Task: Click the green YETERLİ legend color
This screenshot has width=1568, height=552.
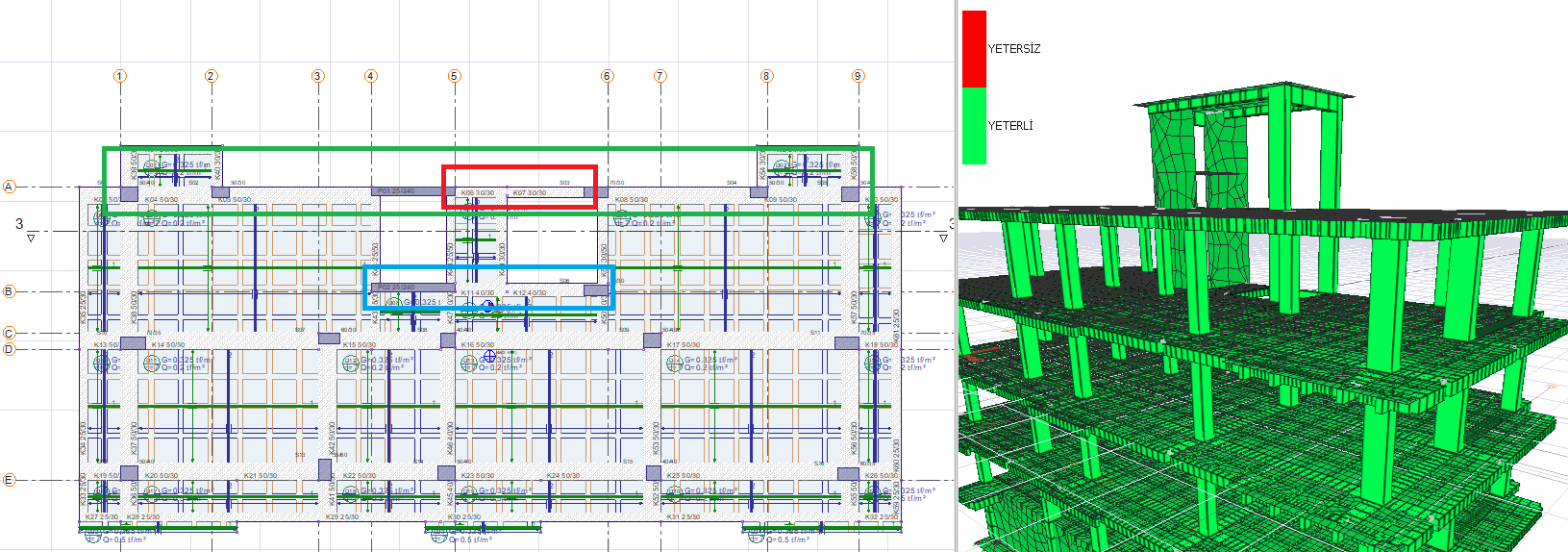Action: click(x=974, y=126)
